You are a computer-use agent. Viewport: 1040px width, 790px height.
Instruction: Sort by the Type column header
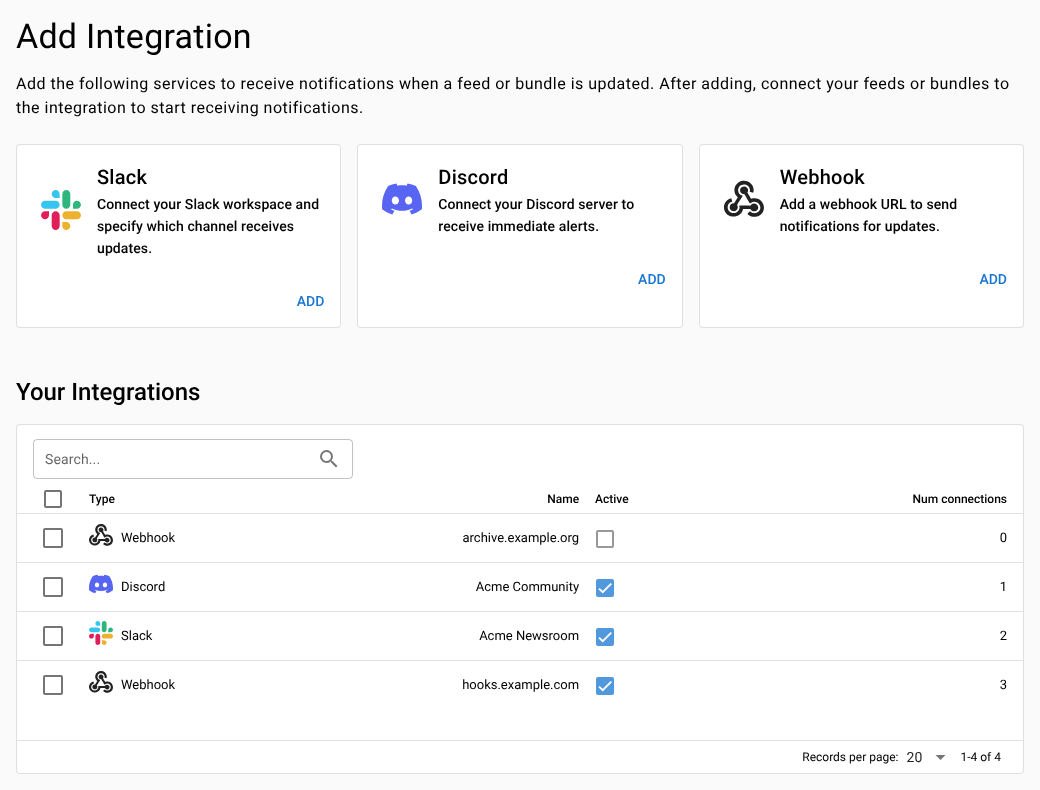coord(102,499)
